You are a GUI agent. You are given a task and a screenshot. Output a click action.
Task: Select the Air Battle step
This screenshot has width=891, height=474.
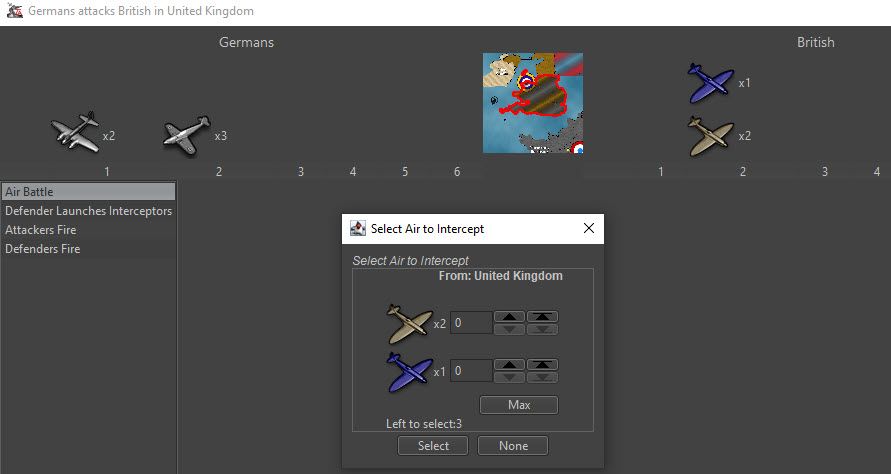(x=88, y=191)
